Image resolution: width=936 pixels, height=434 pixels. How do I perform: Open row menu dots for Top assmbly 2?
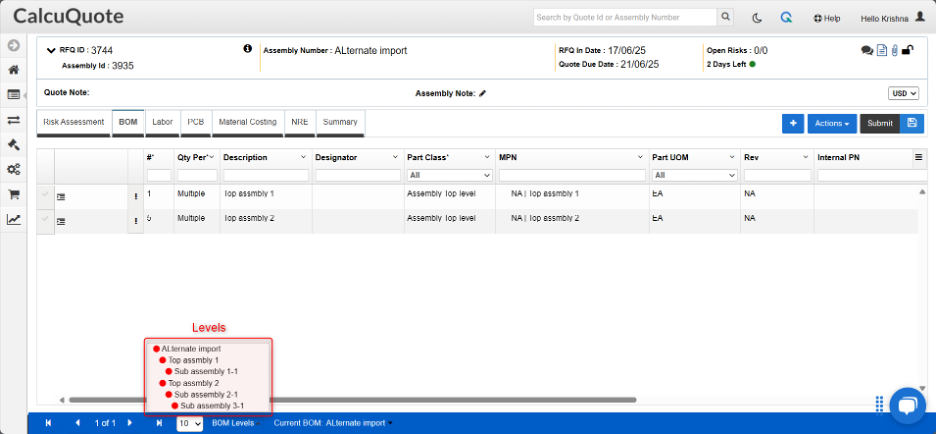[x=136, y=221]
